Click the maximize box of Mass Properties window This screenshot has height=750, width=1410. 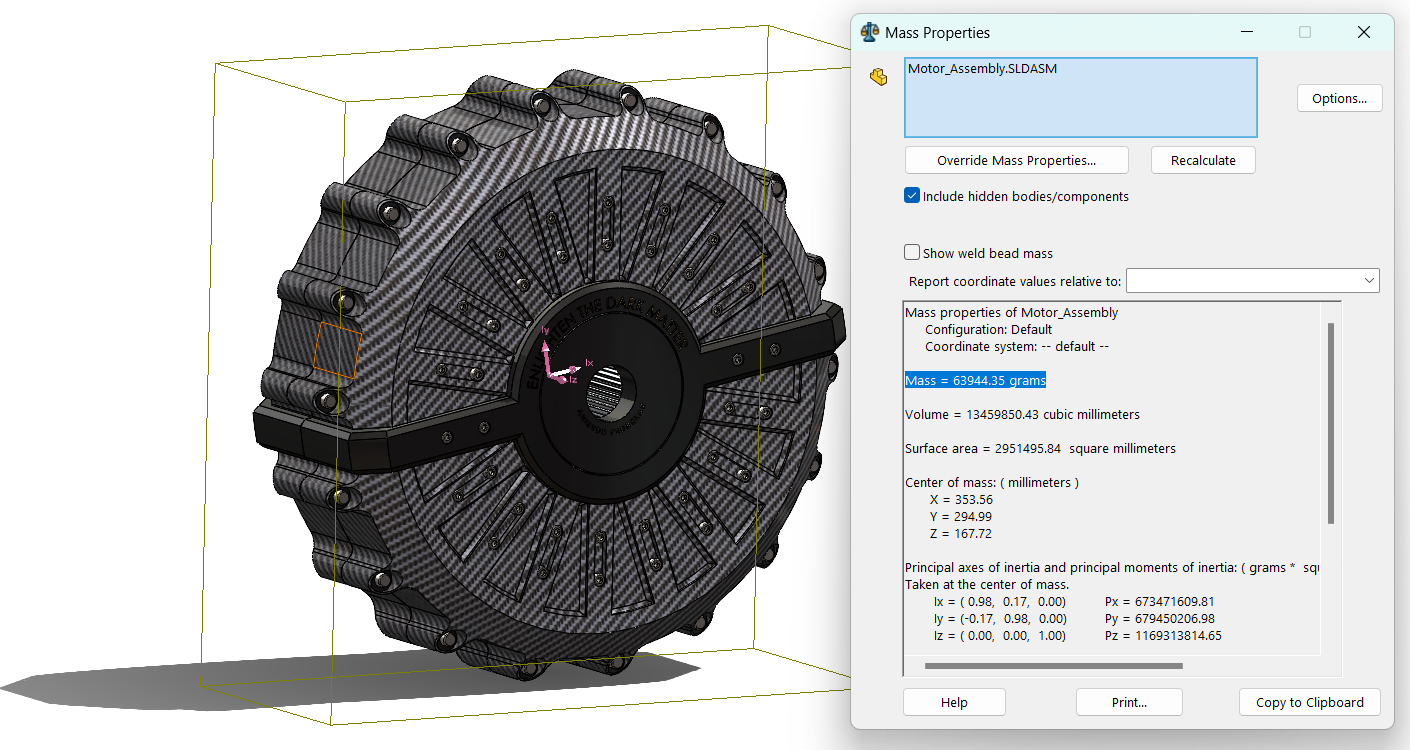pos(1305,32)
